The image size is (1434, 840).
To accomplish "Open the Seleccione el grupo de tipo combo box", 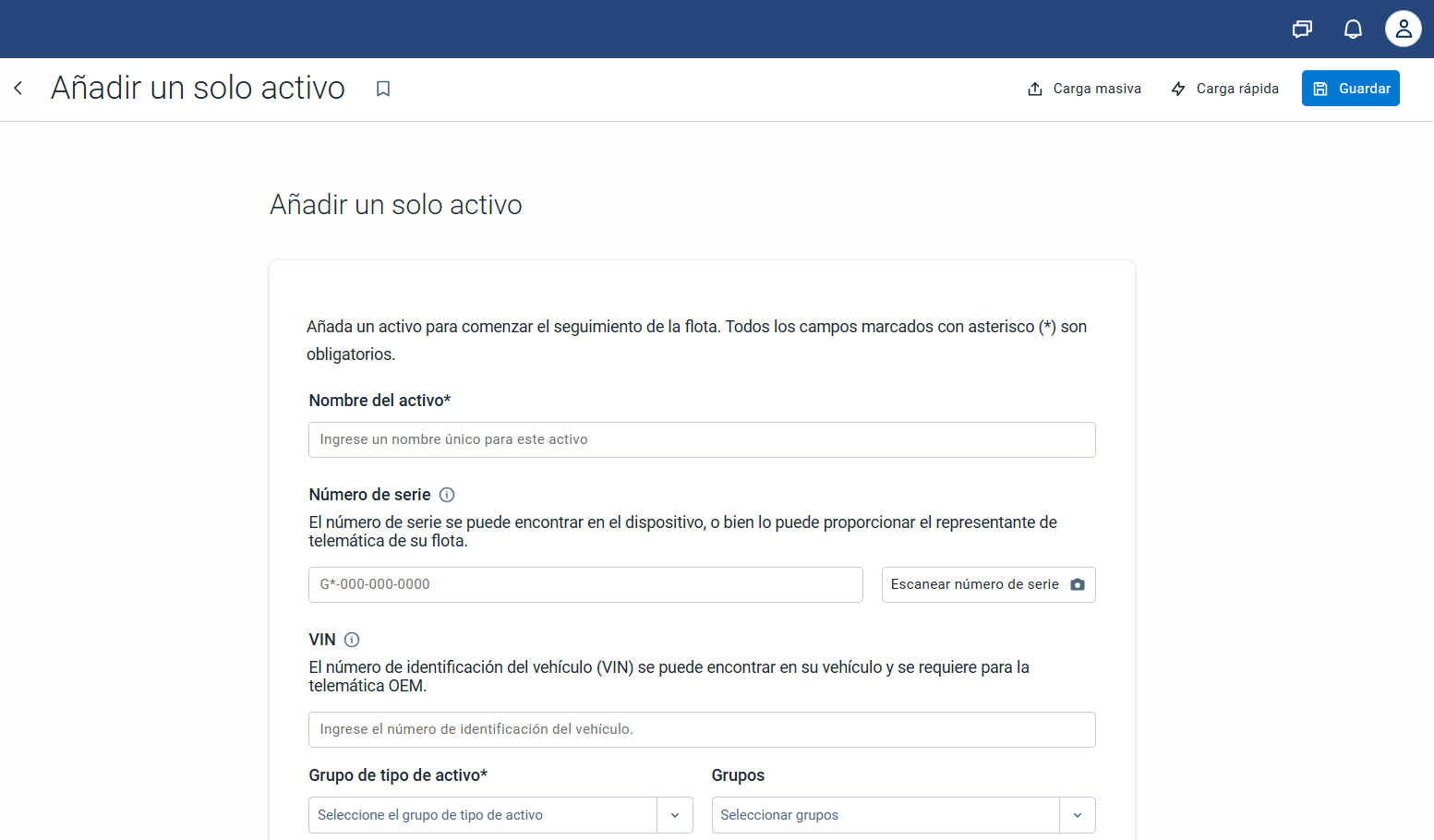I will (482, 815).
